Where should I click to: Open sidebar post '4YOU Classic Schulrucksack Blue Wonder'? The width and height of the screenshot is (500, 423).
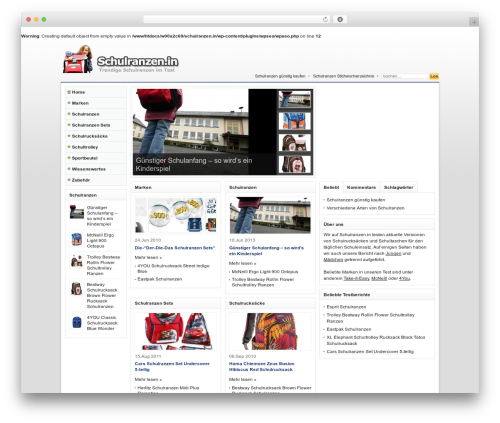102,323
